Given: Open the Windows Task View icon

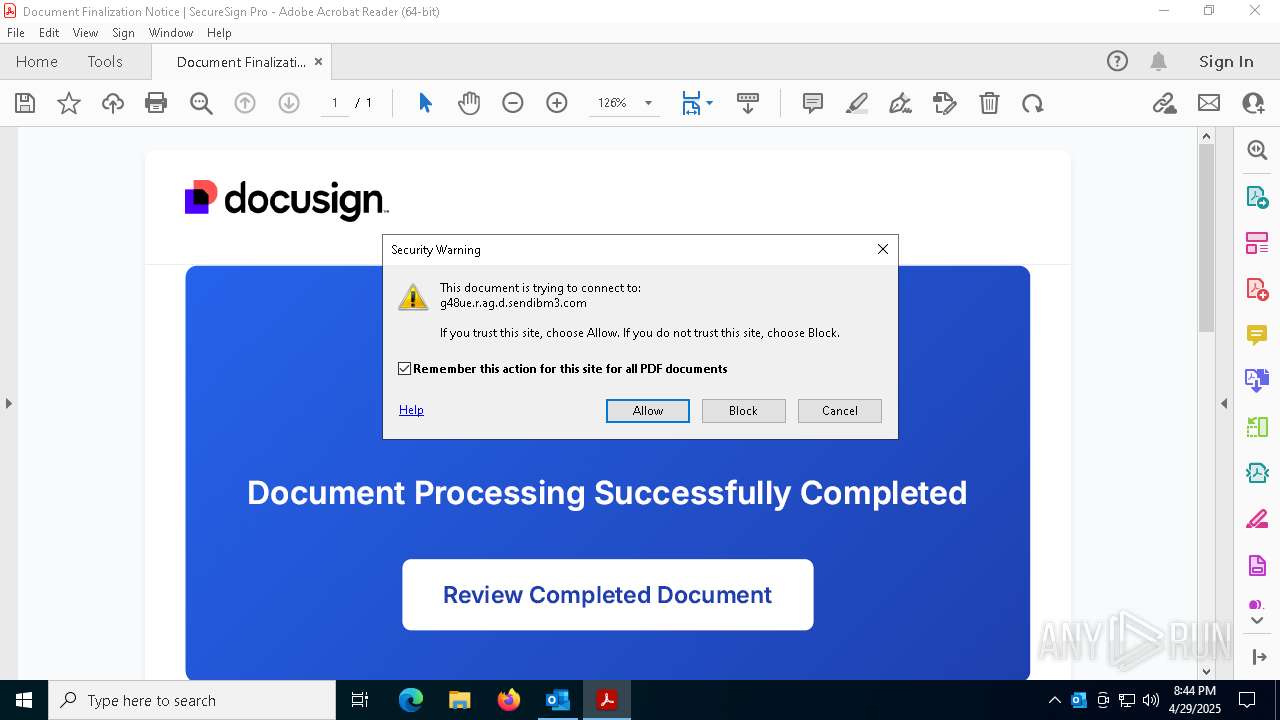Looking at the screenshot, I should (x=360, y=700).
